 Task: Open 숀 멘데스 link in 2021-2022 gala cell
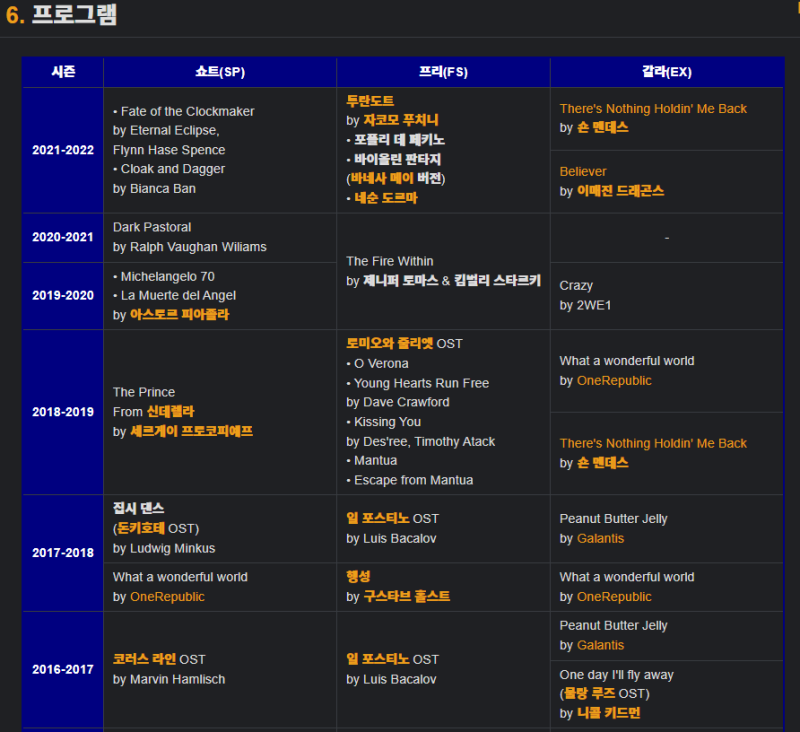pos(603,128)
